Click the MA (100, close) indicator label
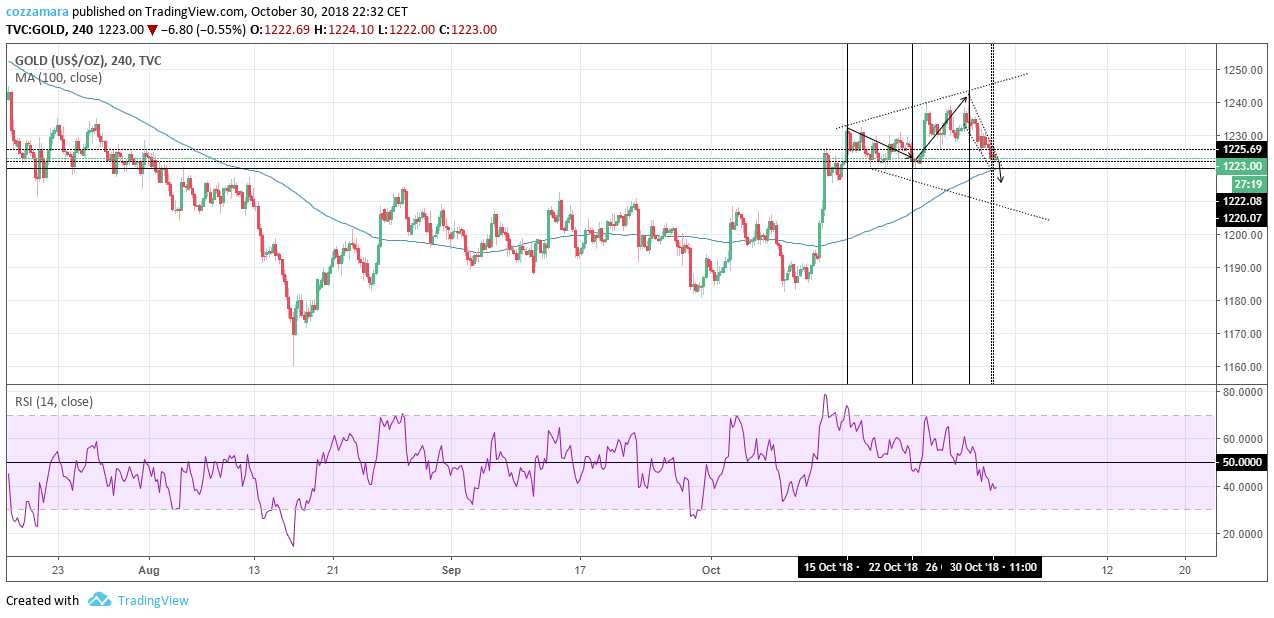 pos(59,77)
